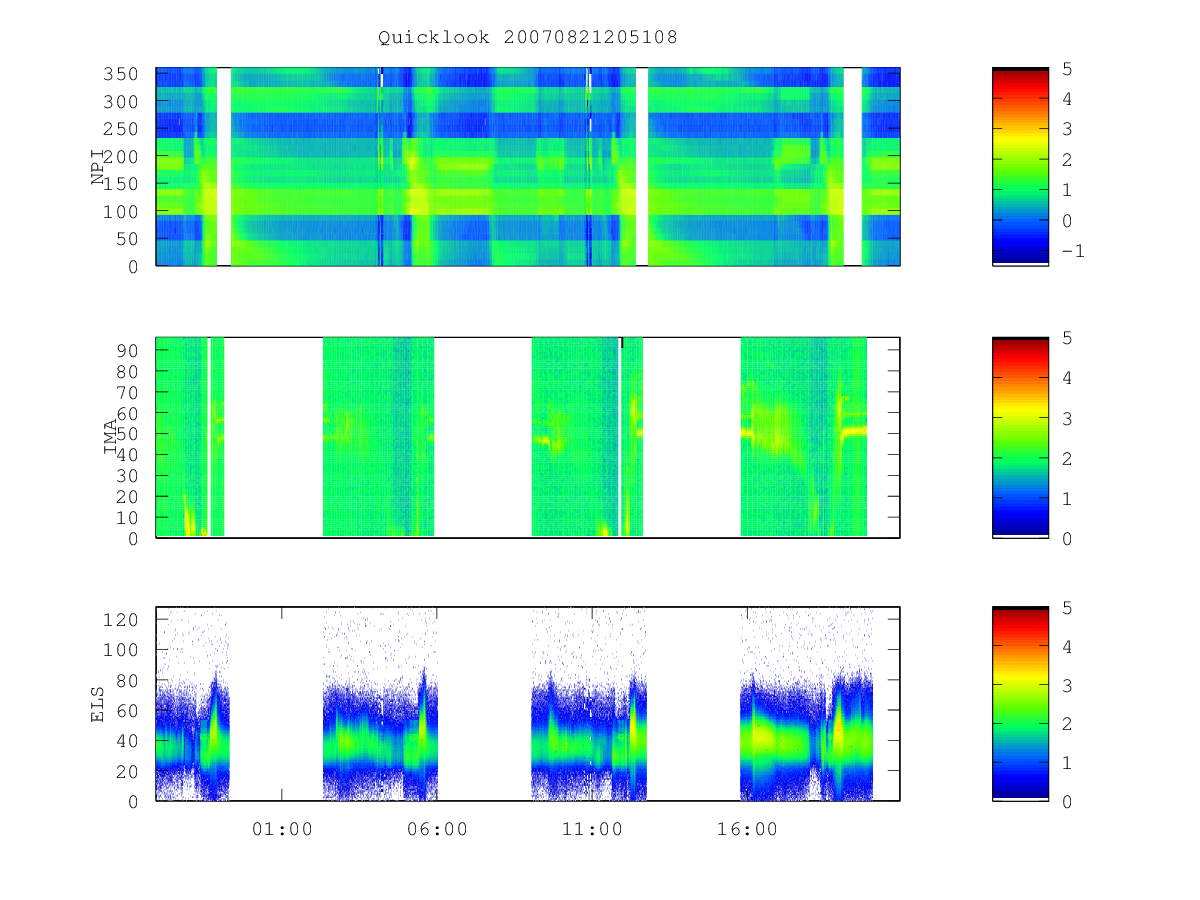Click the -1 label on NPI colorbar
The image size is (1200, 900).
pyautogui.click(x=1072, y=251)
